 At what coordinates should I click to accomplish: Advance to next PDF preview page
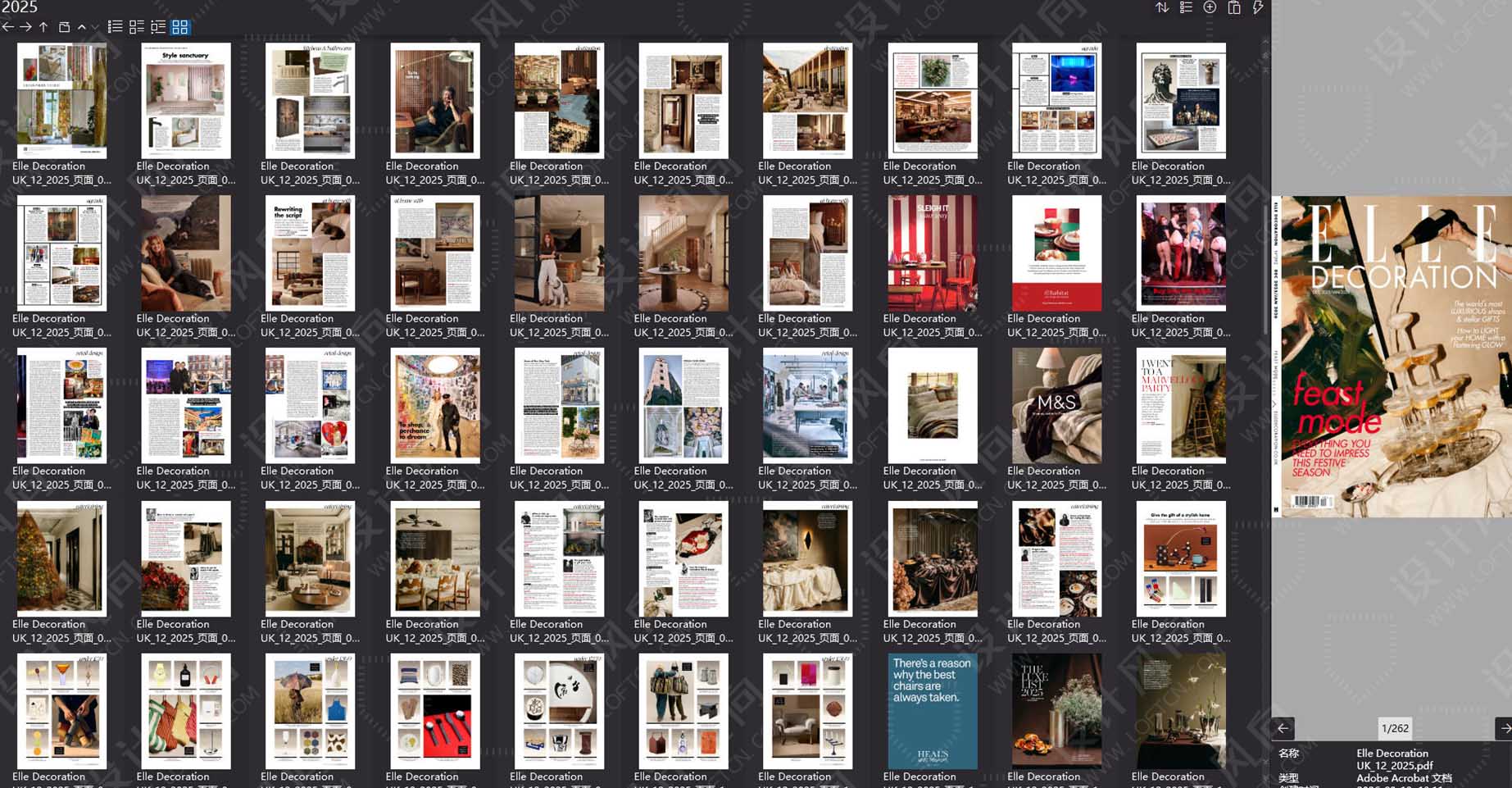[x=1505, y=728]
